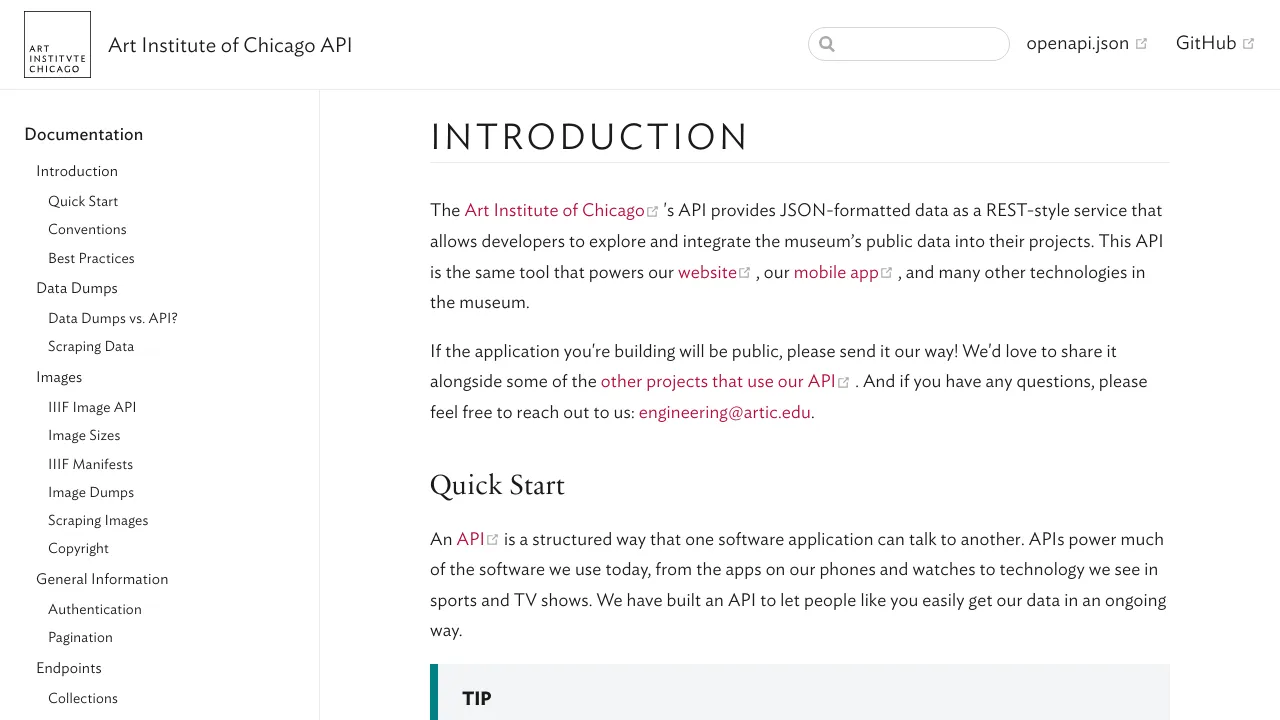Click external-link icon beside GitHub
Viewport: 1280px width, 720px height.
point(1248,44)
